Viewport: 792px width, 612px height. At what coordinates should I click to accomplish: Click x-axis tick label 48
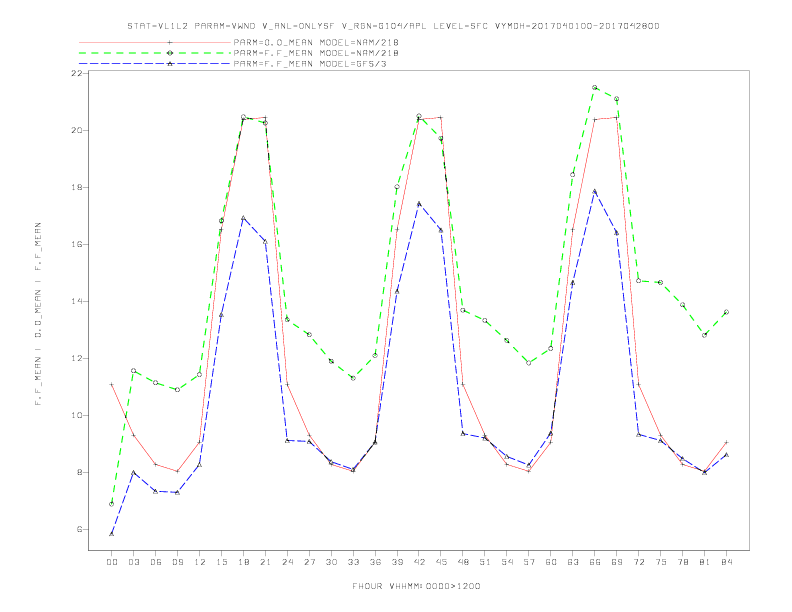tap(463, 562)
